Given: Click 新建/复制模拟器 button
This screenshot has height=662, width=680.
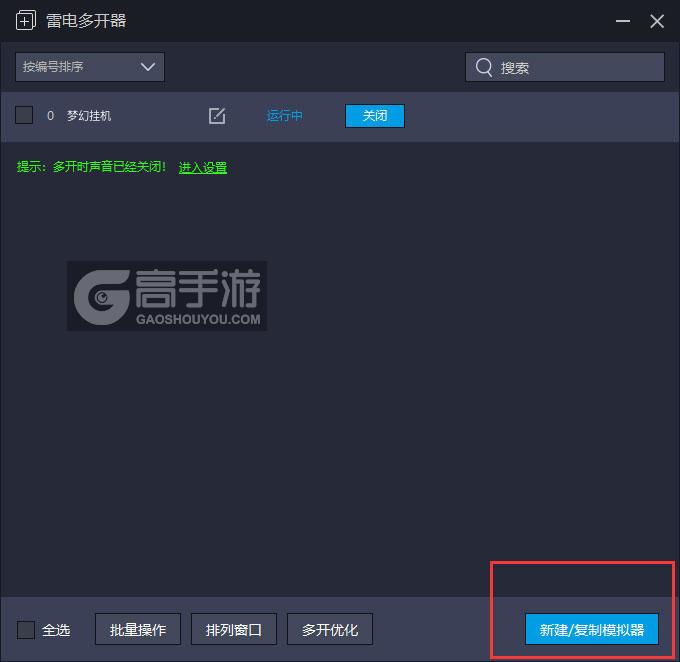Looking at the screenshot, I should [x=592, y=629].
